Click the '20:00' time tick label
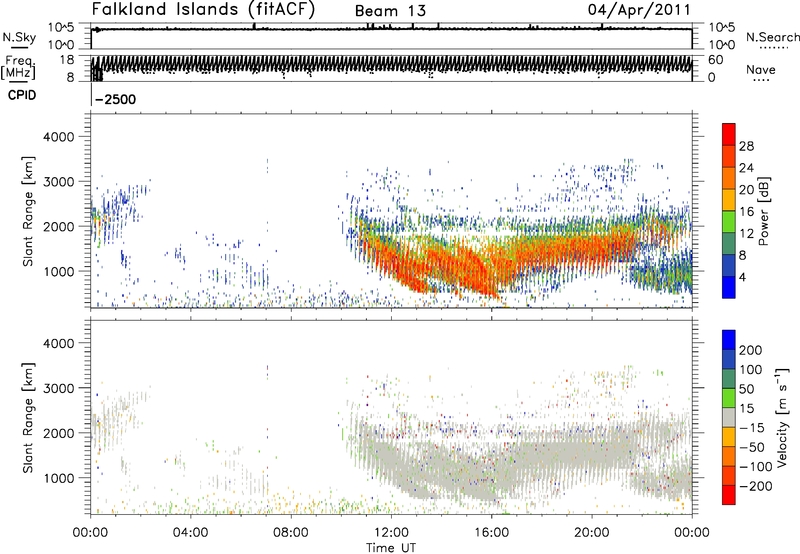This screenshot has width=800, height=554. 591,533
